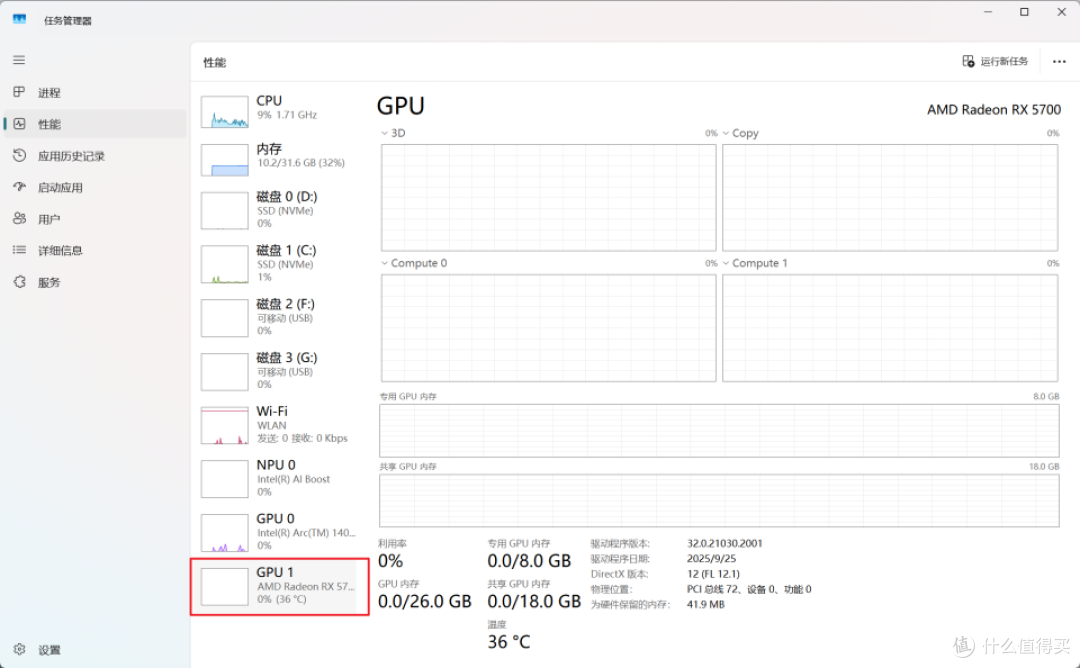Go to the 用户 (Users) page

49,219
